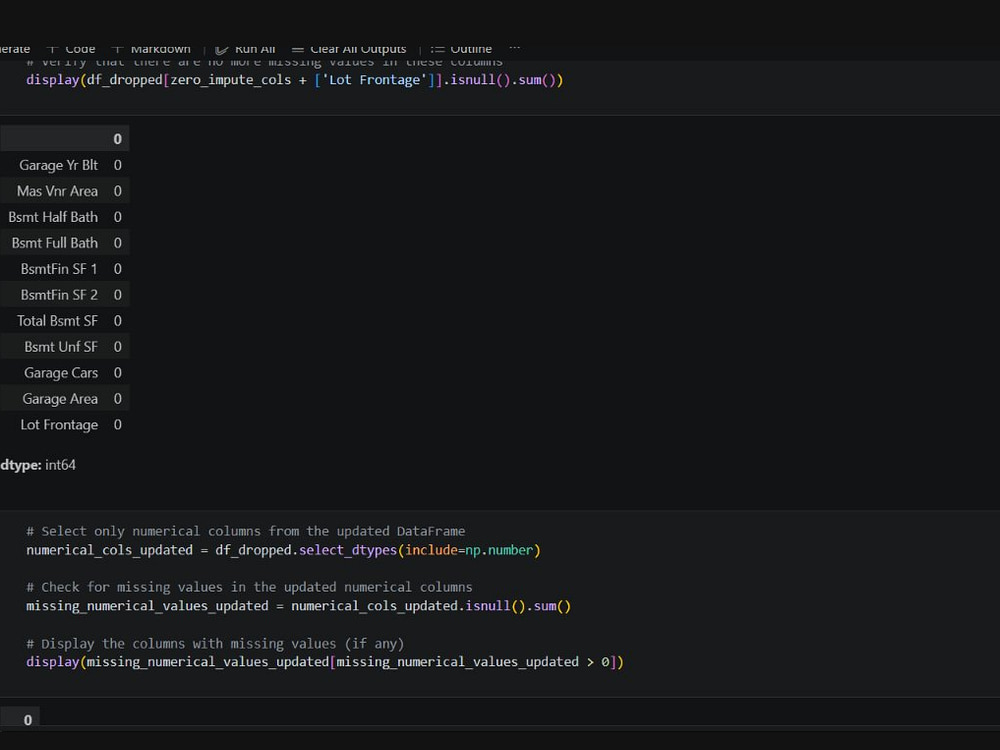Select the 'Bsmt Unf SF' output row
The height and width of the screenshot is (750, 1000).
[64, 347]
